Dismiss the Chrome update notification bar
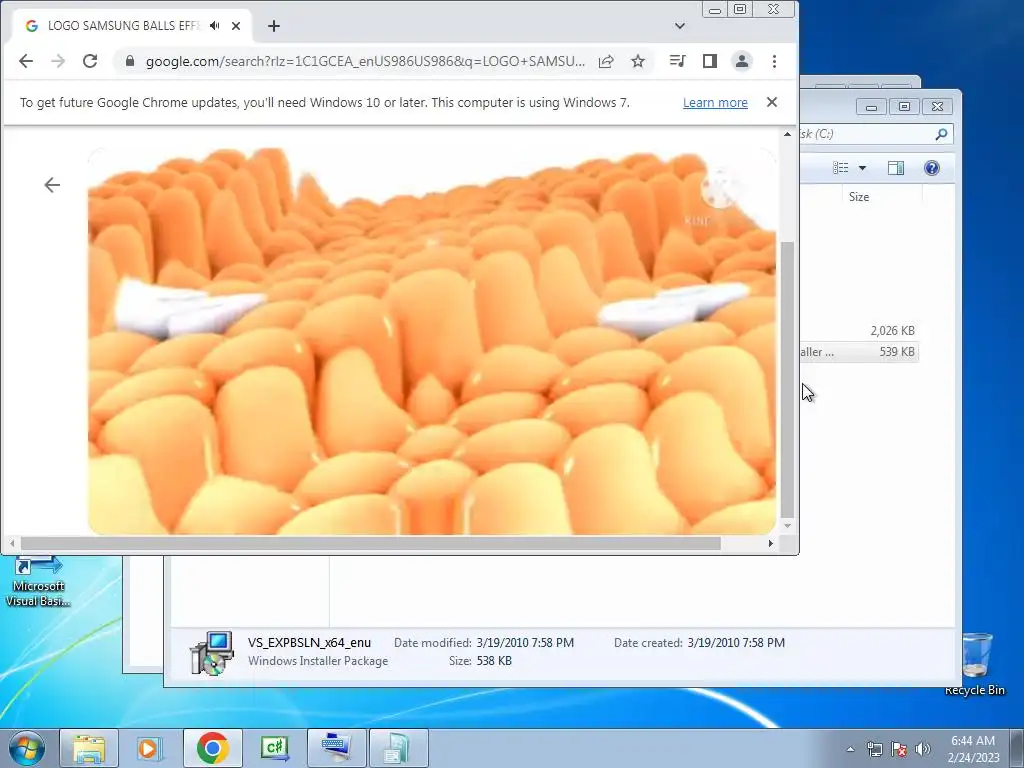The width and height of the screenshot is (1024, 768). [x=772, y=102]
